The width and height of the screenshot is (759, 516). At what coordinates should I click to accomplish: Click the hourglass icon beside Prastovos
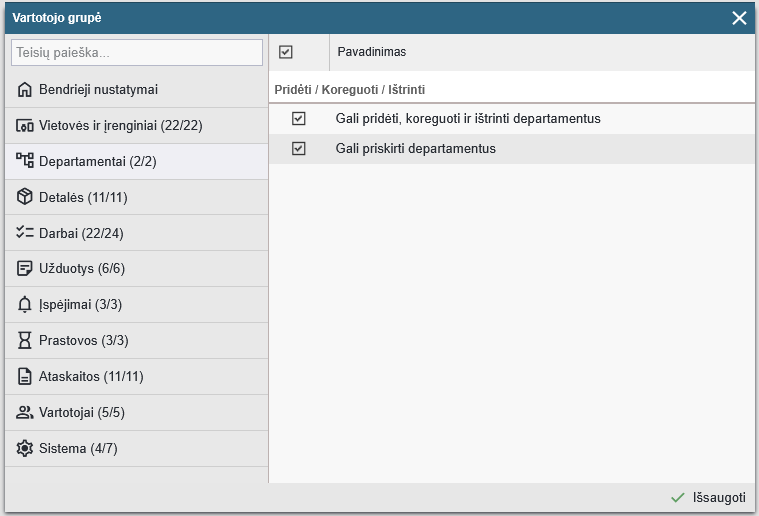click(24, 340)
